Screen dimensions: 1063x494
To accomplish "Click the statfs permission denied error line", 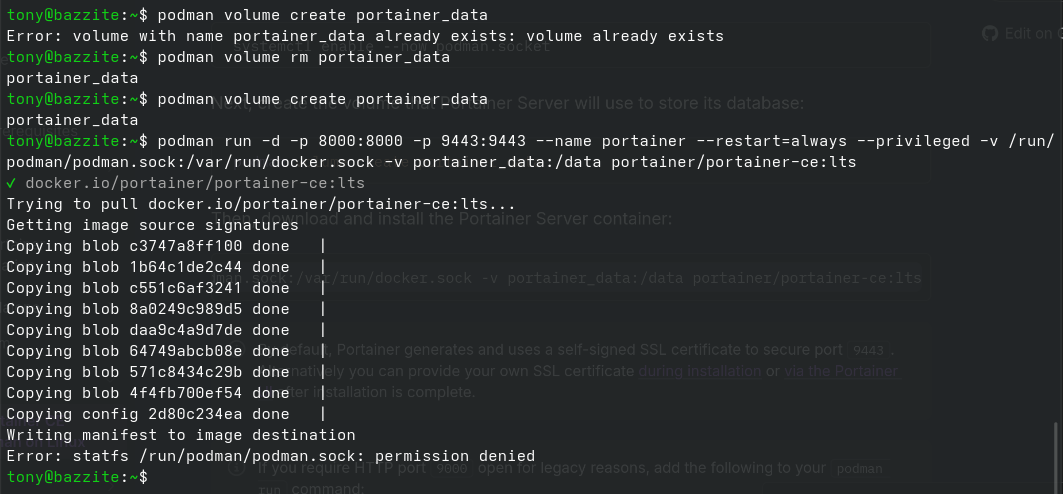I will pos(270,456).
